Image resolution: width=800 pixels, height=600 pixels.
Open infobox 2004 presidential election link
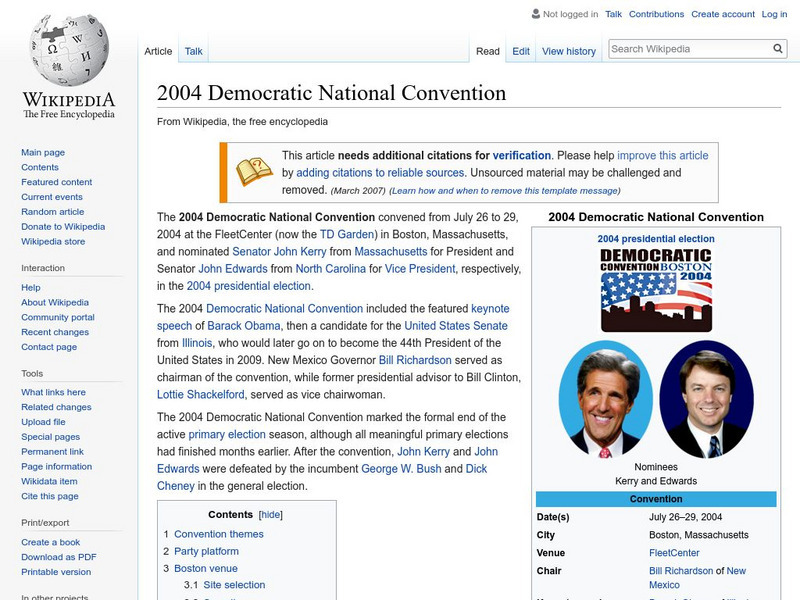point(656,239)
